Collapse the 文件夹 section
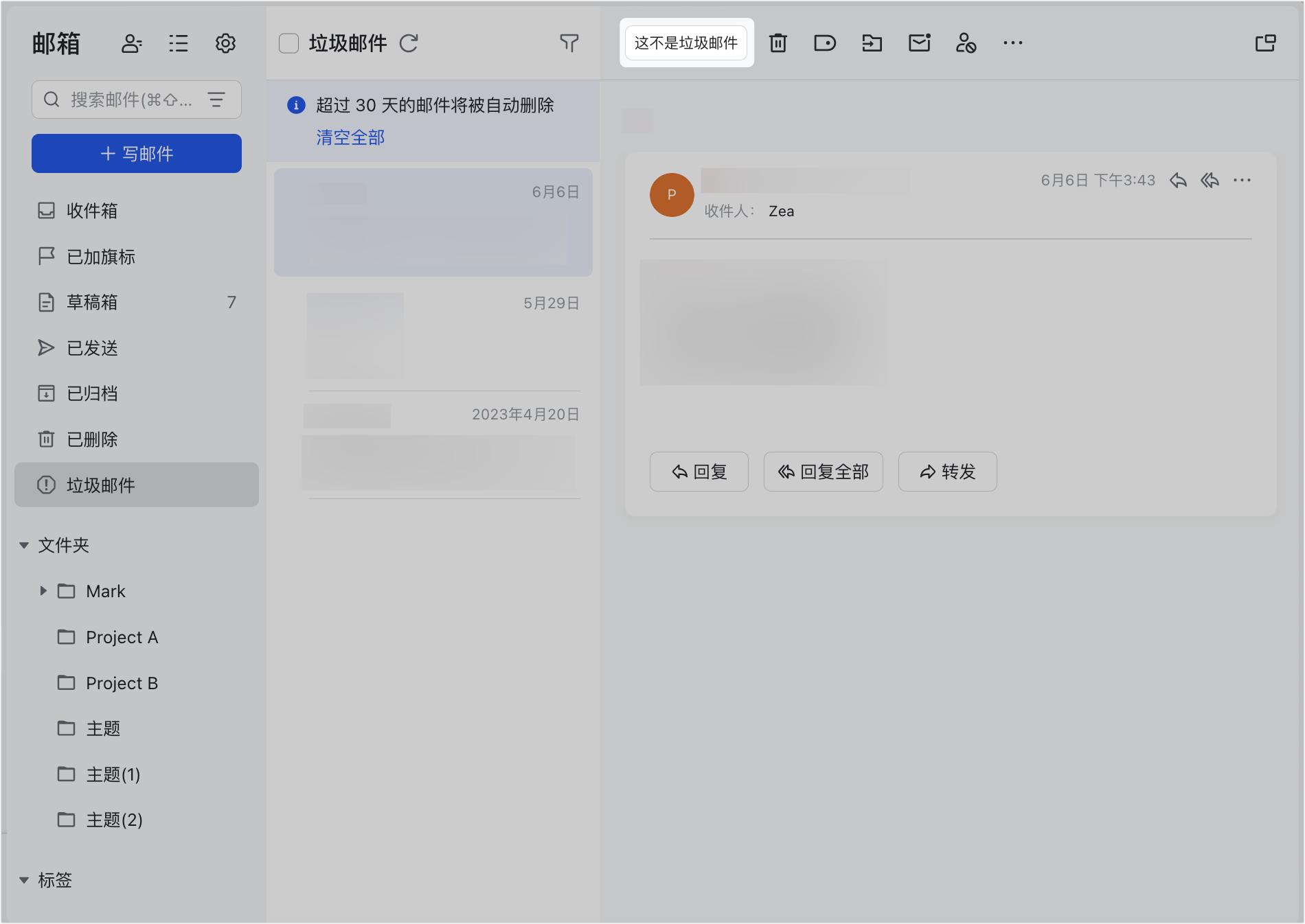 (24, 546)
